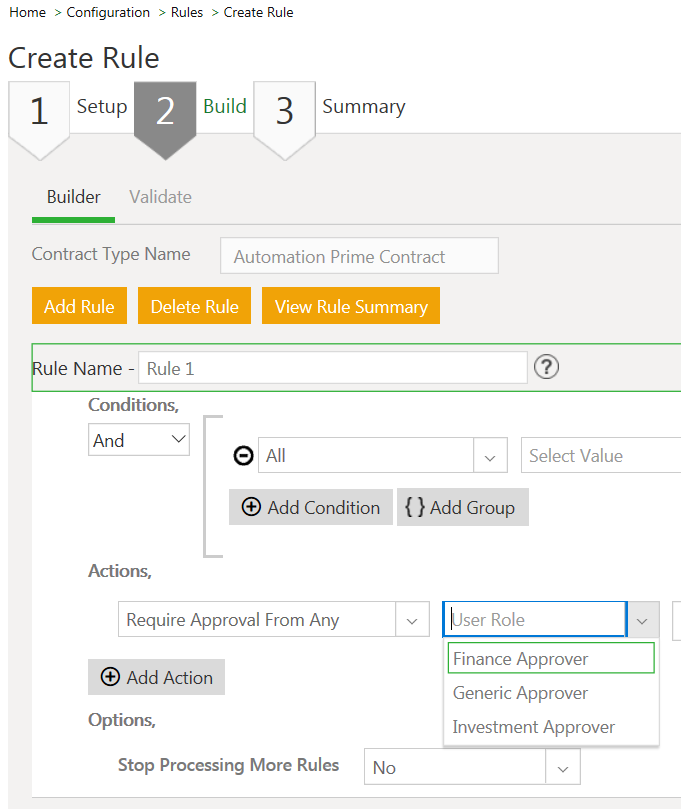Click into the Rule Name text field
This screenshot has height=809, width=681.
(332, 368)
